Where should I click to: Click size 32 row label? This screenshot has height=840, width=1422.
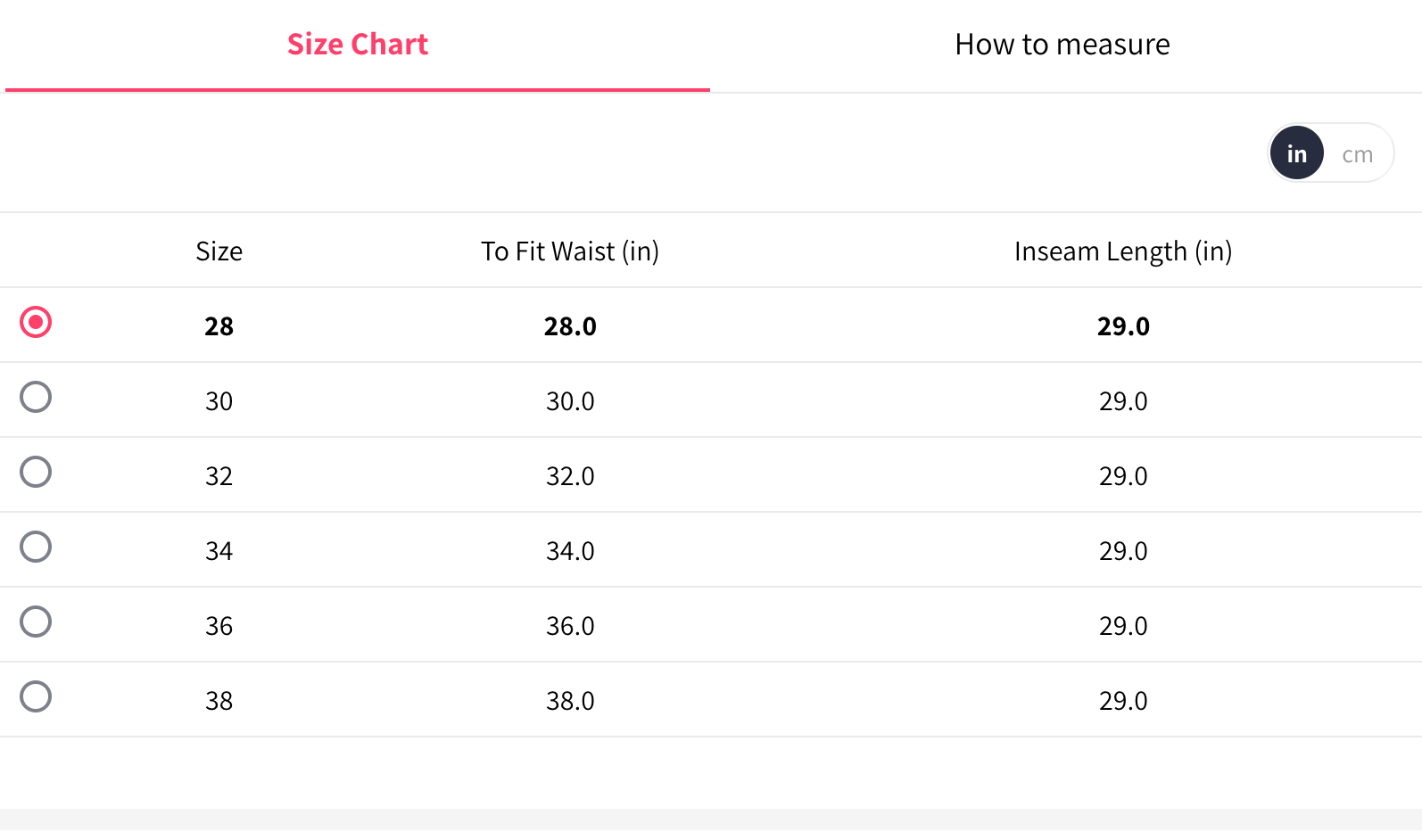pos(219,476)
